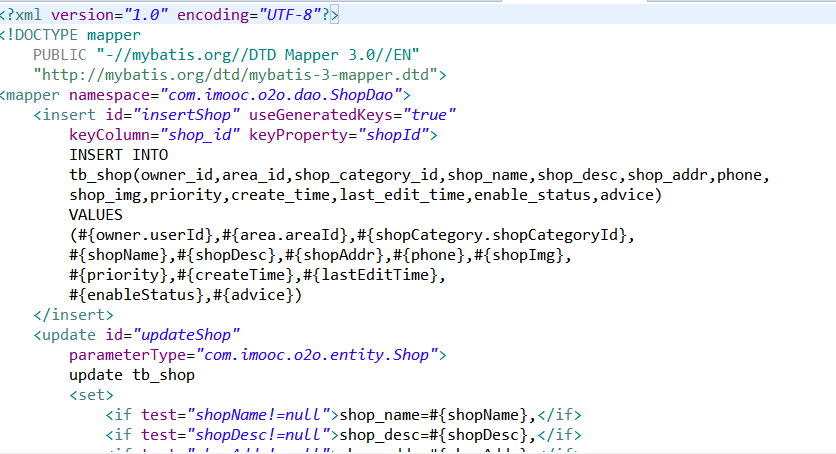Click the mybatis-3-mapper.dtd URL string
This screenshot has width=836, height=454.
(x=236, y=75)
